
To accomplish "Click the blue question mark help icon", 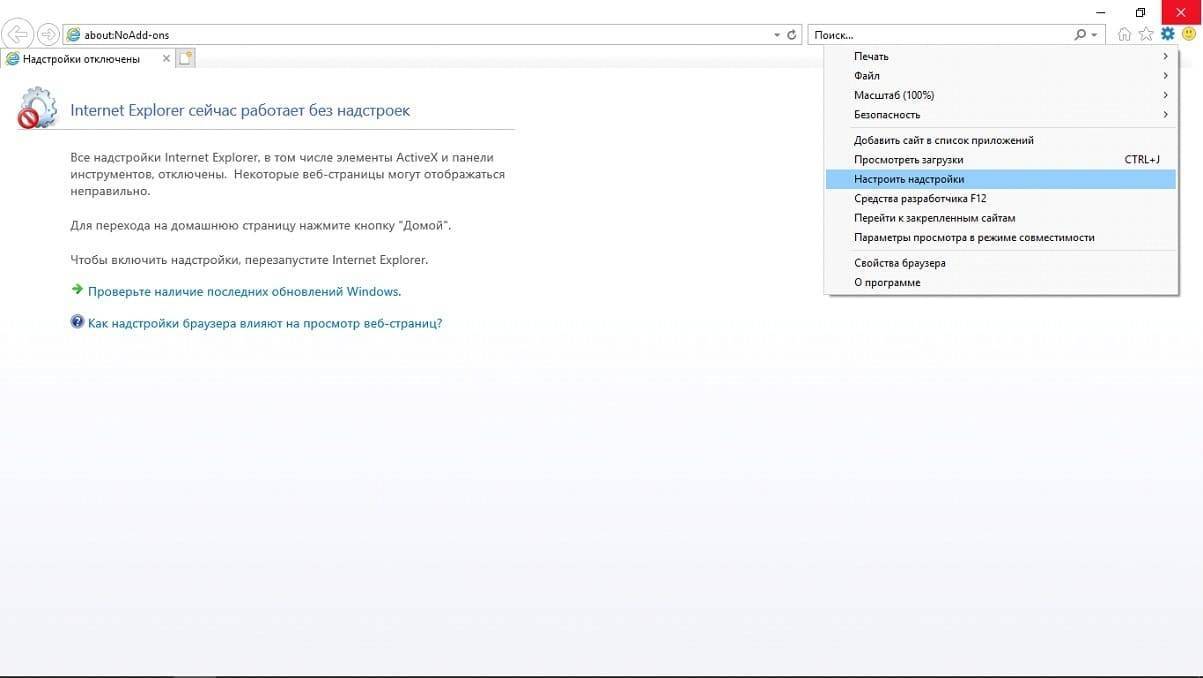I will coord(77,322).
